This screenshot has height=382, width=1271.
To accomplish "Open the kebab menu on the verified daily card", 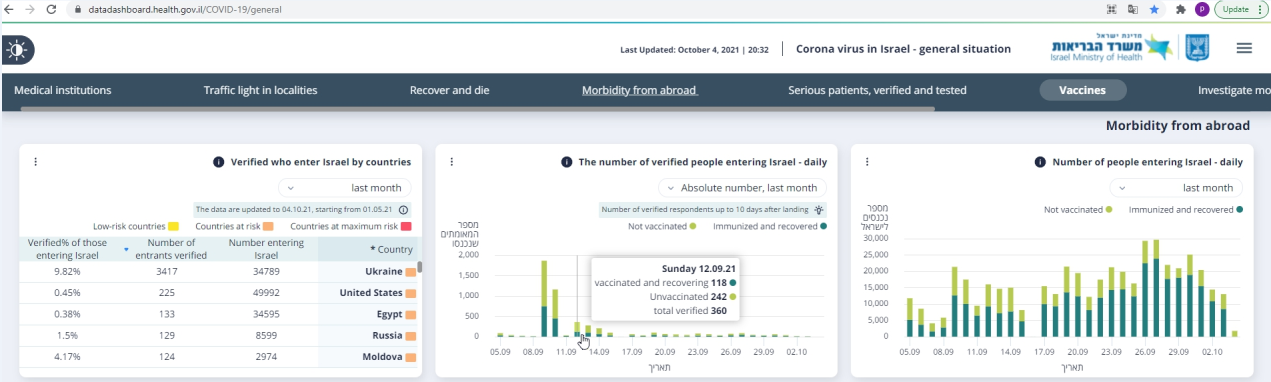I will (451, 161).
